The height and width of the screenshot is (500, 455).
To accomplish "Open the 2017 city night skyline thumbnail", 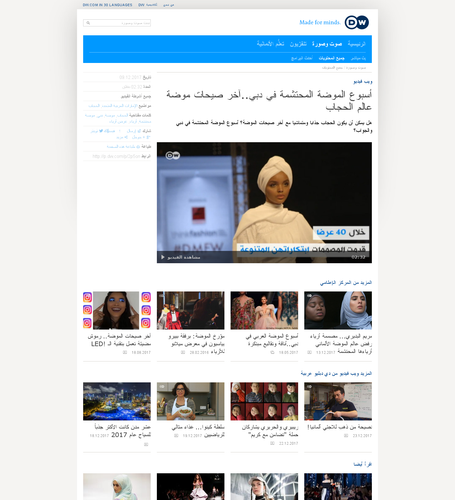I will 117,401.
